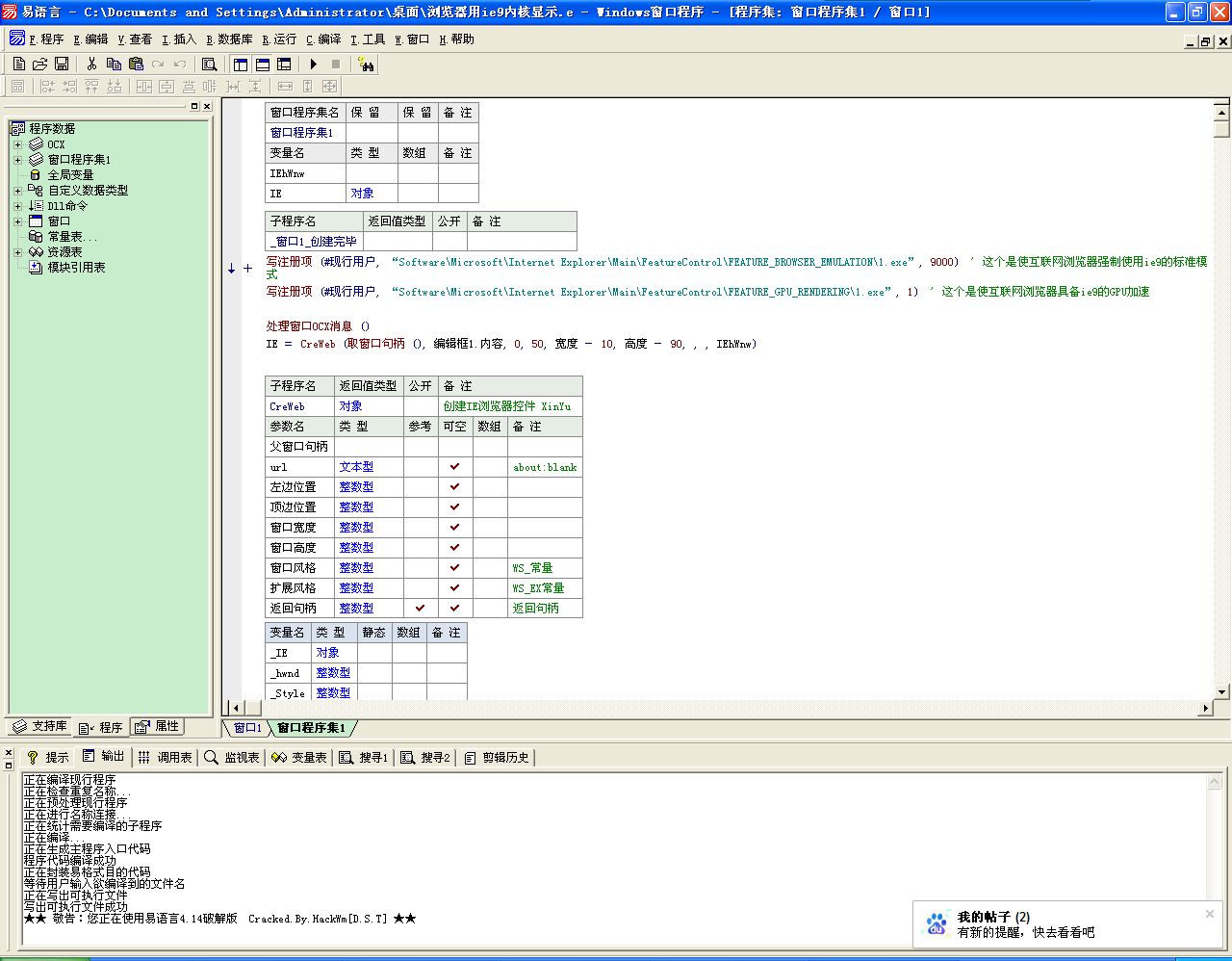1232x961 pixels.
Task: Open the find/search magnifier toolbar icon
Action: click(x=209, y=64)
